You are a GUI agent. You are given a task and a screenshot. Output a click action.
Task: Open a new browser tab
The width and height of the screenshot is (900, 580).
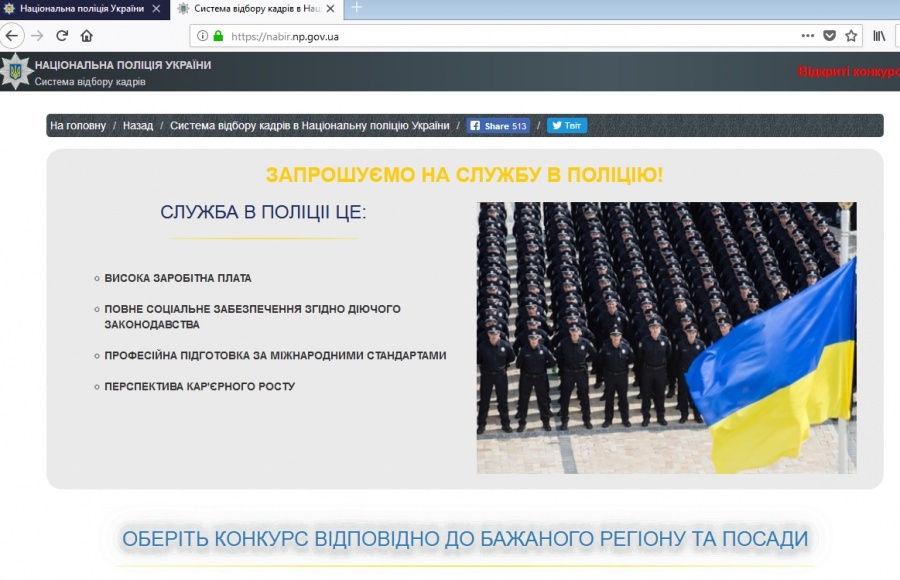357,8
